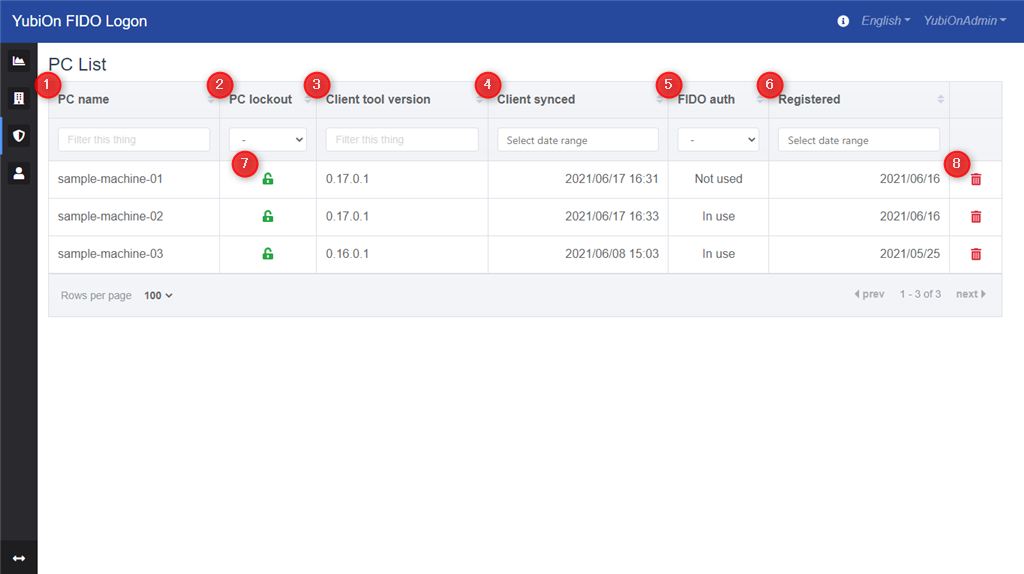Change rows per page from 100
This screenshot has height=574, width=1024.
(x=158, y=296)
